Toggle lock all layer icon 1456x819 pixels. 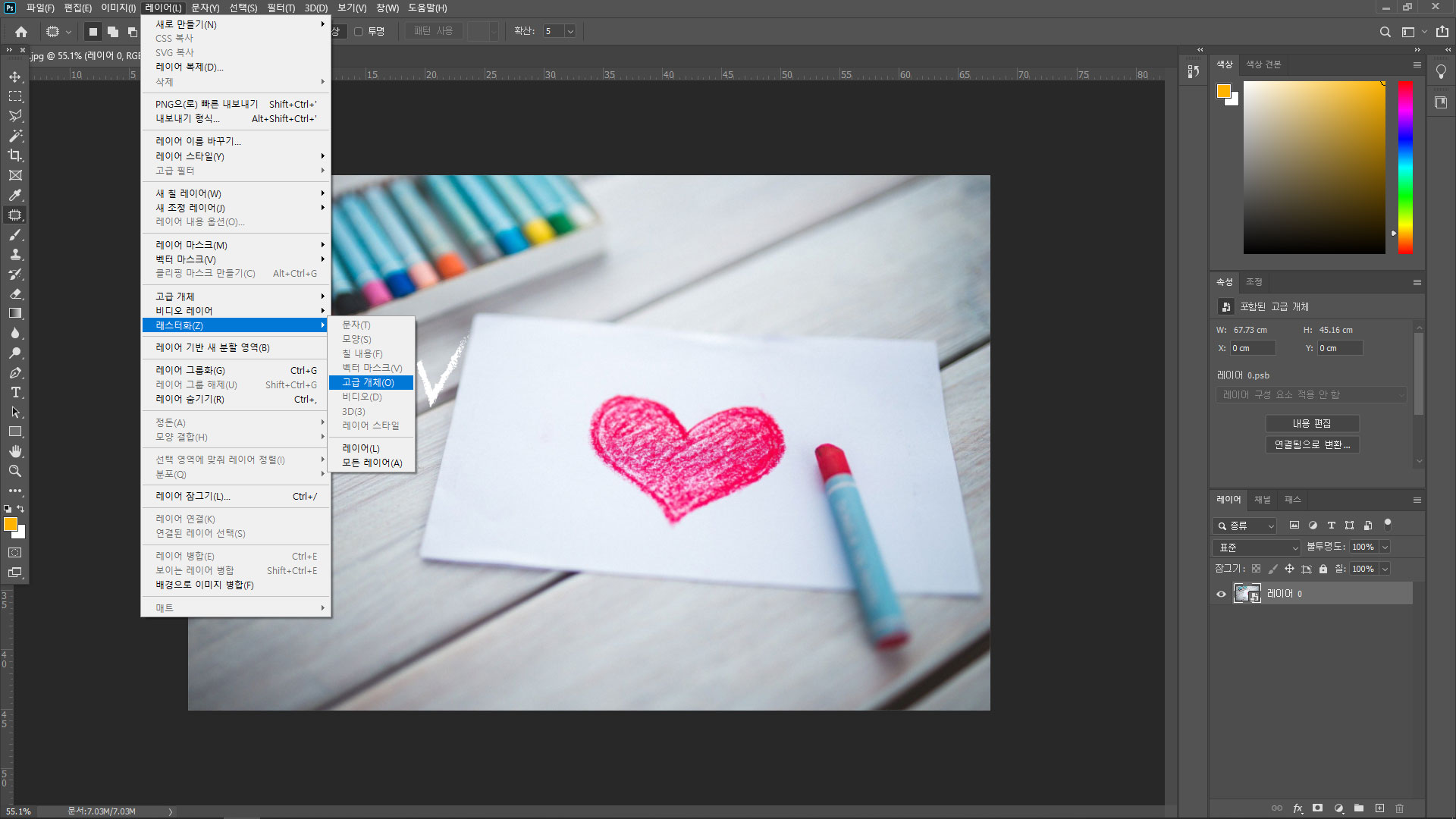coord(1323,569)
